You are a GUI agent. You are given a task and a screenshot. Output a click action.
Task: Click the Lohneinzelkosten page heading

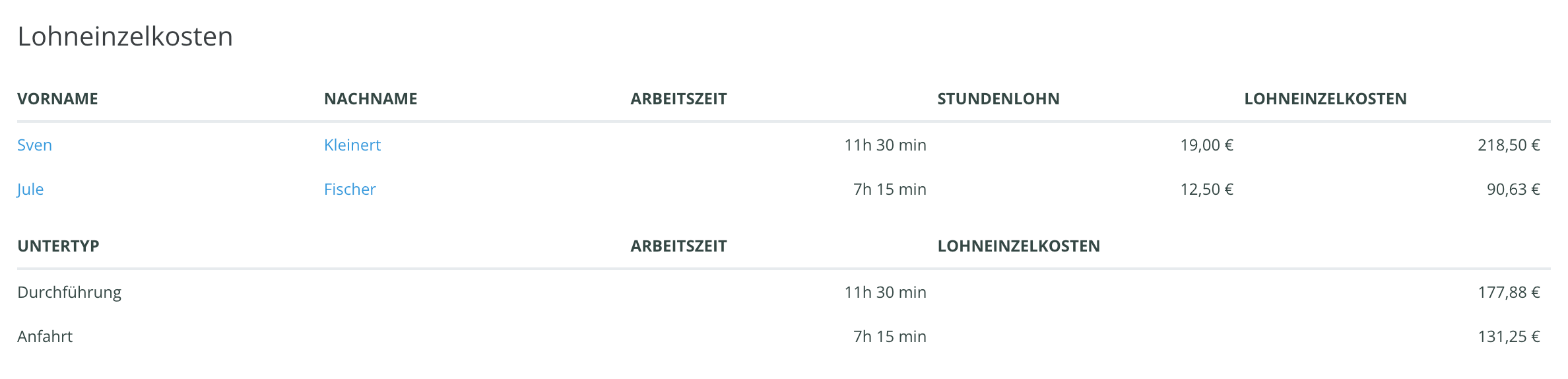point(125,36)
